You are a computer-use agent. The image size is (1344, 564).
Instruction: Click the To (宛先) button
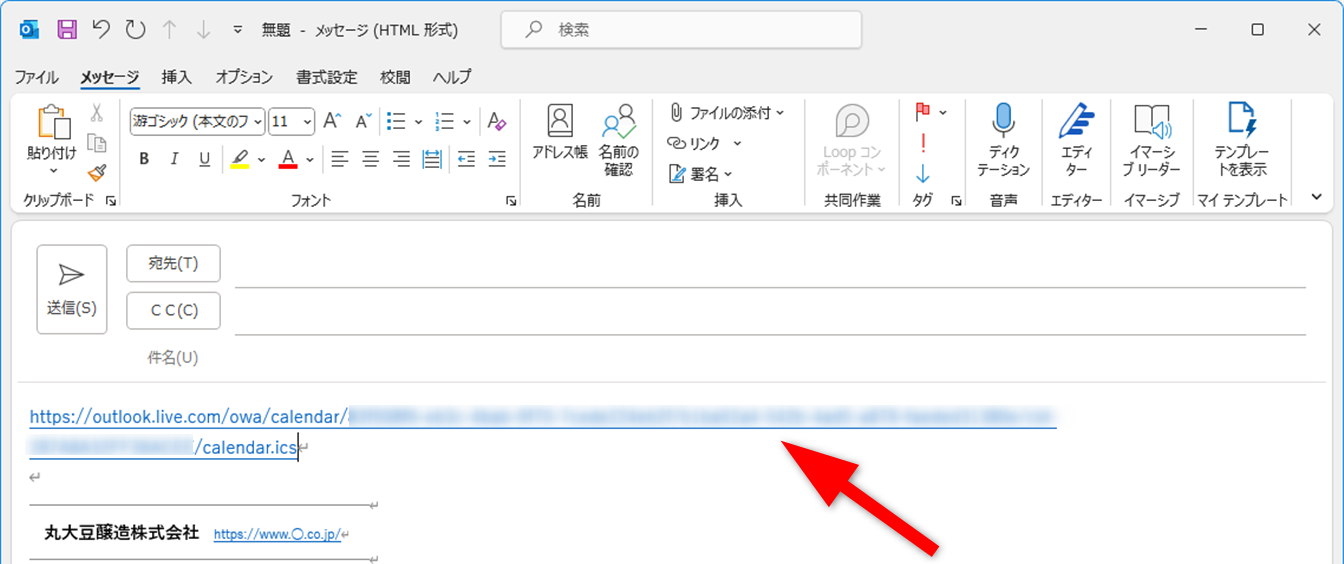(173, 264)
